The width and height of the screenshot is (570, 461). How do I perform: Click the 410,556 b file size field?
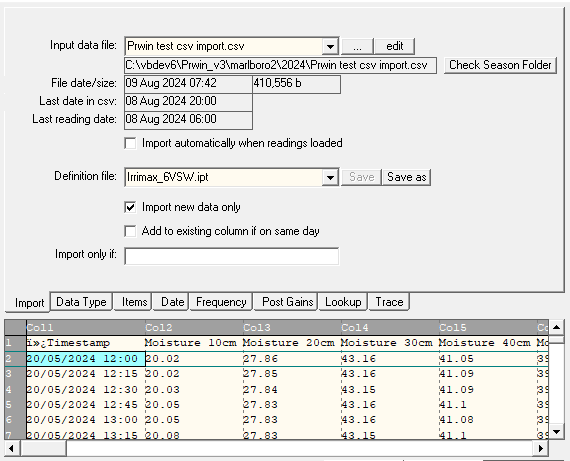(x=296, y=84)
